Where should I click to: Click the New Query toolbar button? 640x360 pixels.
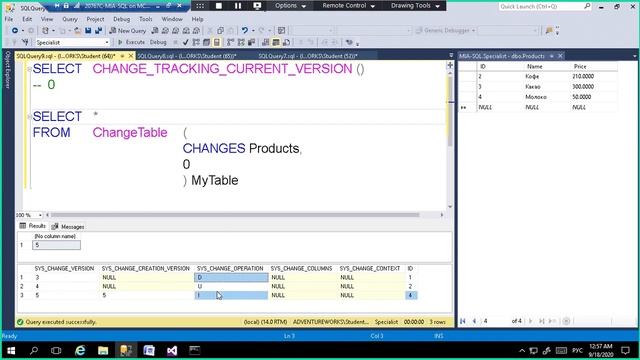127,31
